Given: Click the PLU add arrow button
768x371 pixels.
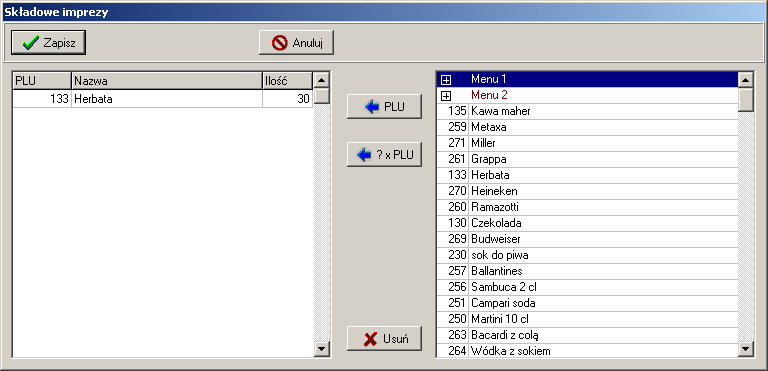Looking at the screenshot, I should point(384,106).
